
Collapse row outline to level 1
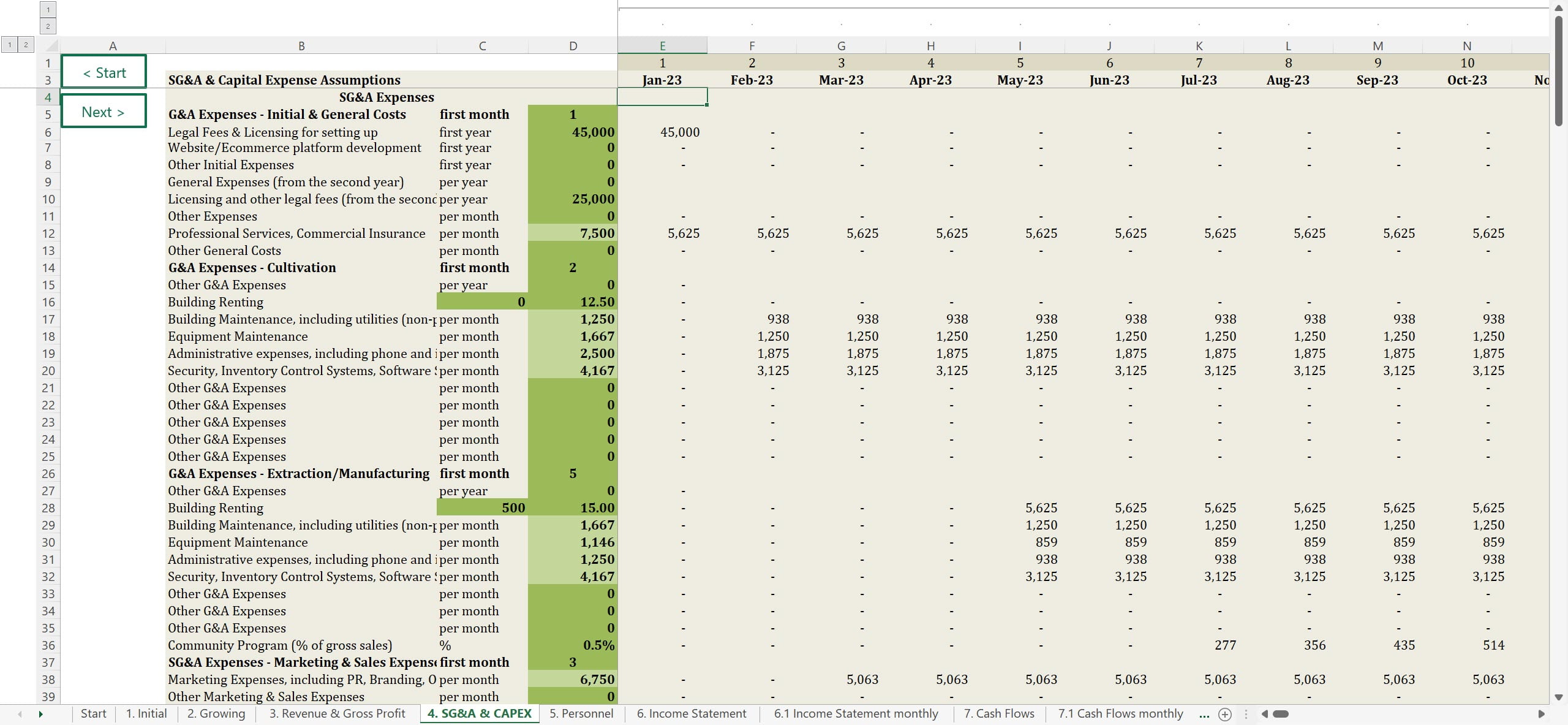[x=10, y=45]
